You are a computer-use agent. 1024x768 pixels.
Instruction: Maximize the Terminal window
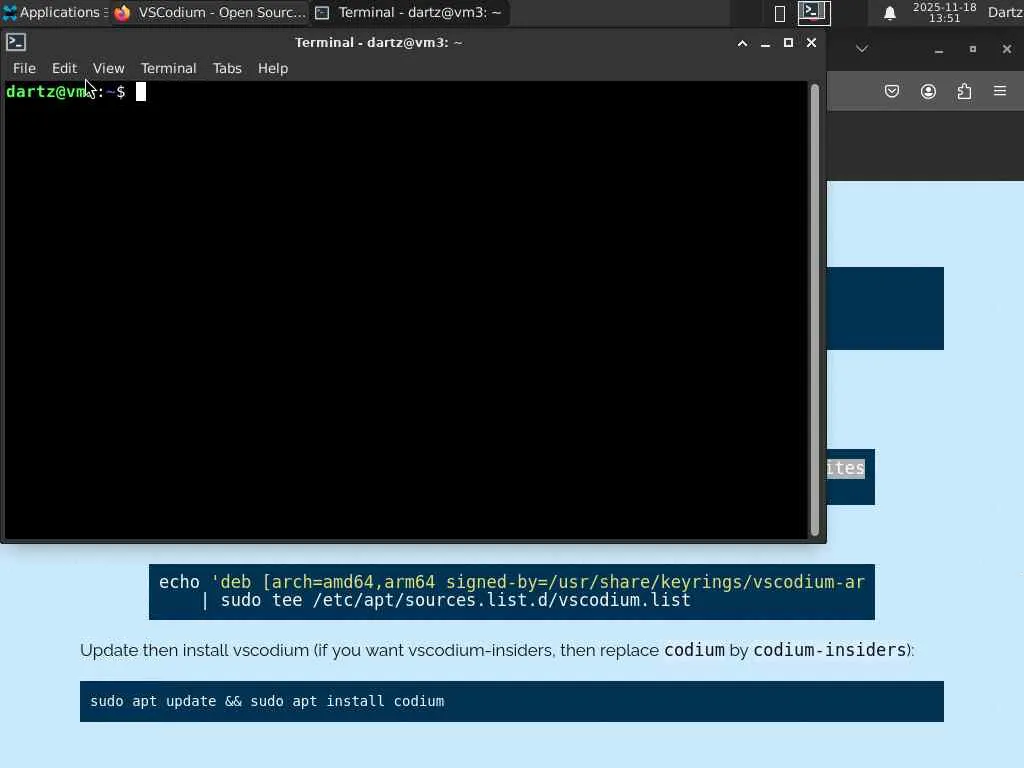click(x=788, y=43)
